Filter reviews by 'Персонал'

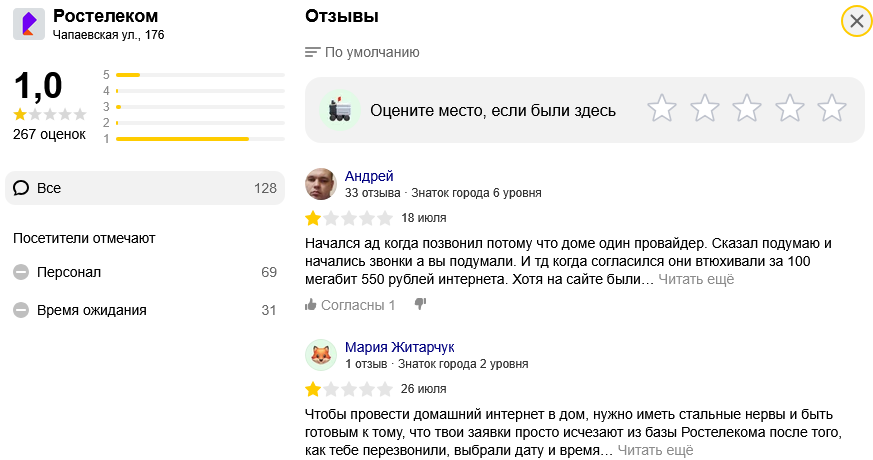(x=145, y=272)
